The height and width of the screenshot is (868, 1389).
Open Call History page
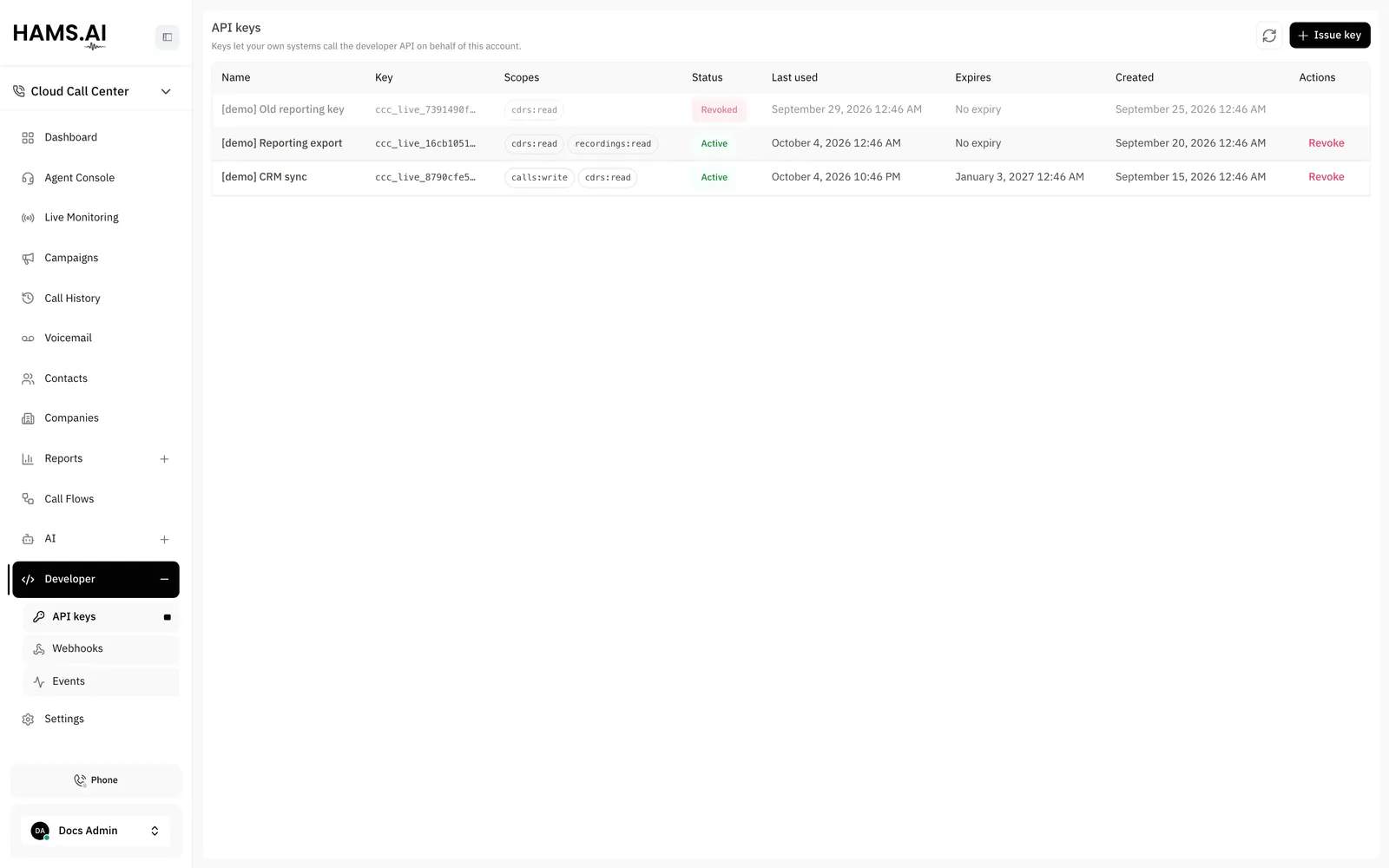(x=95, y=299)
